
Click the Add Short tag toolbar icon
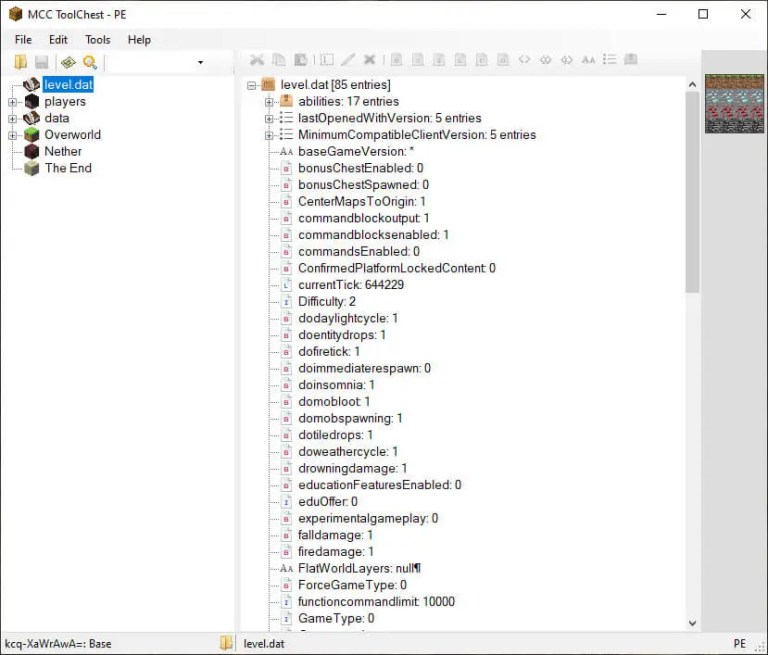(x=417, y=60)
